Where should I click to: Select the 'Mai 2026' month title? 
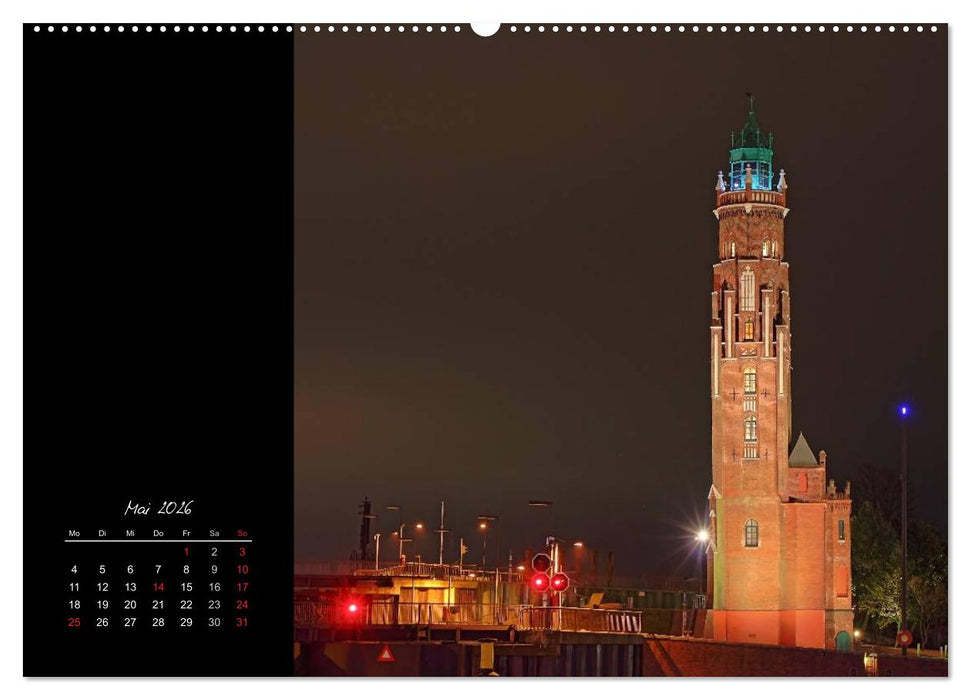(x=160, y=506)
